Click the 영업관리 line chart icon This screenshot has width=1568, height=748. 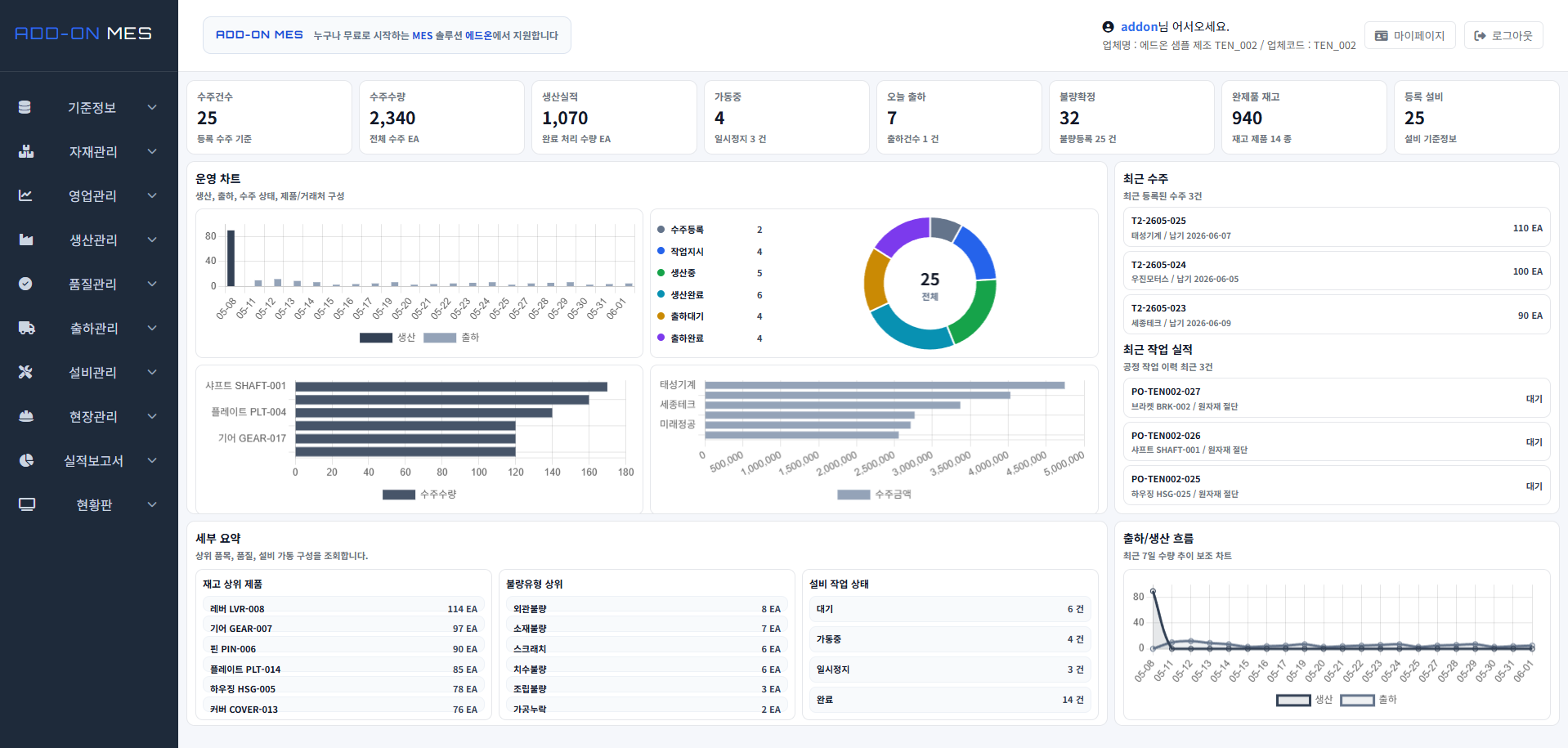[25, 195]
